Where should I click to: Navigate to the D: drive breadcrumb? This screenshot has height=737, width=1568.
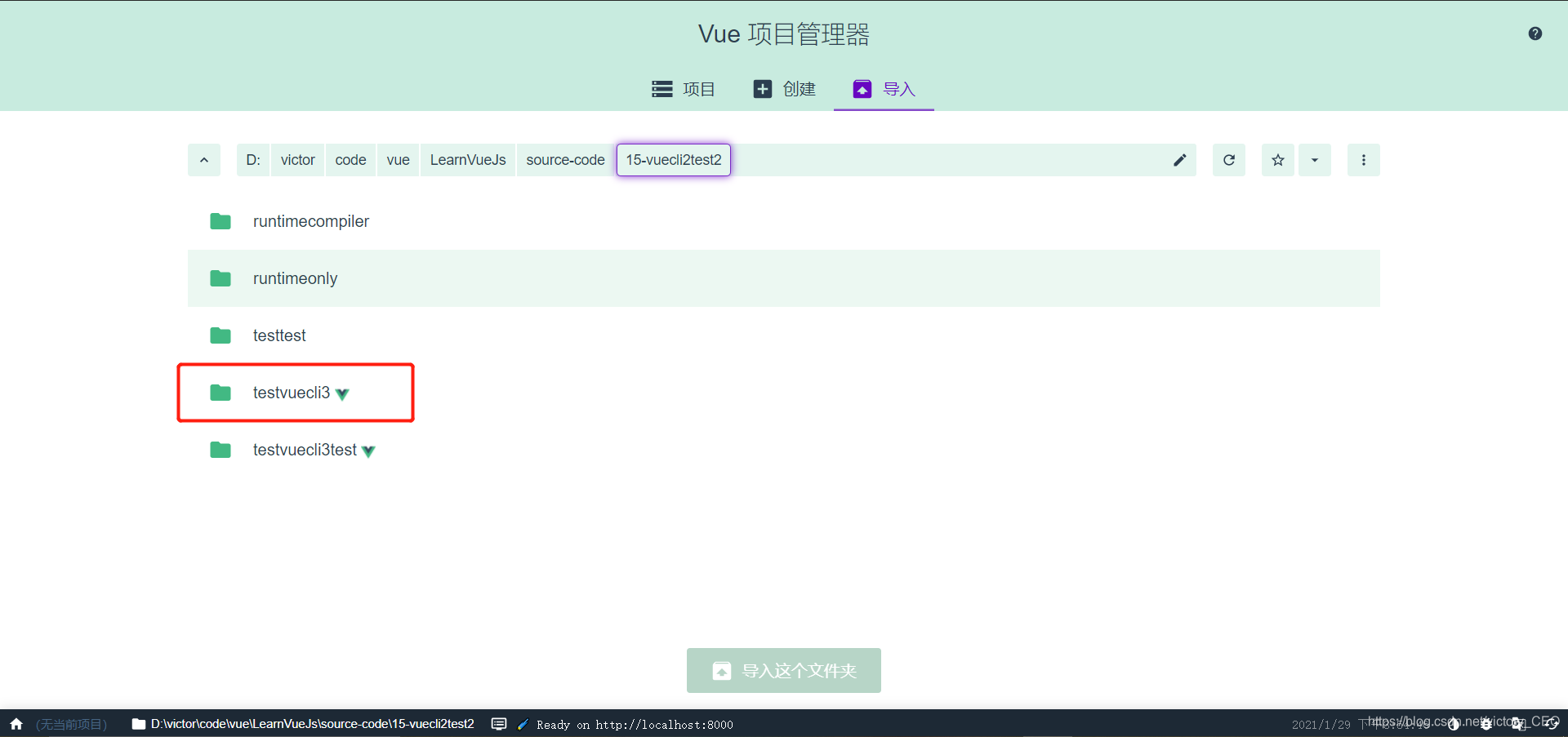(x=253, y=160)
